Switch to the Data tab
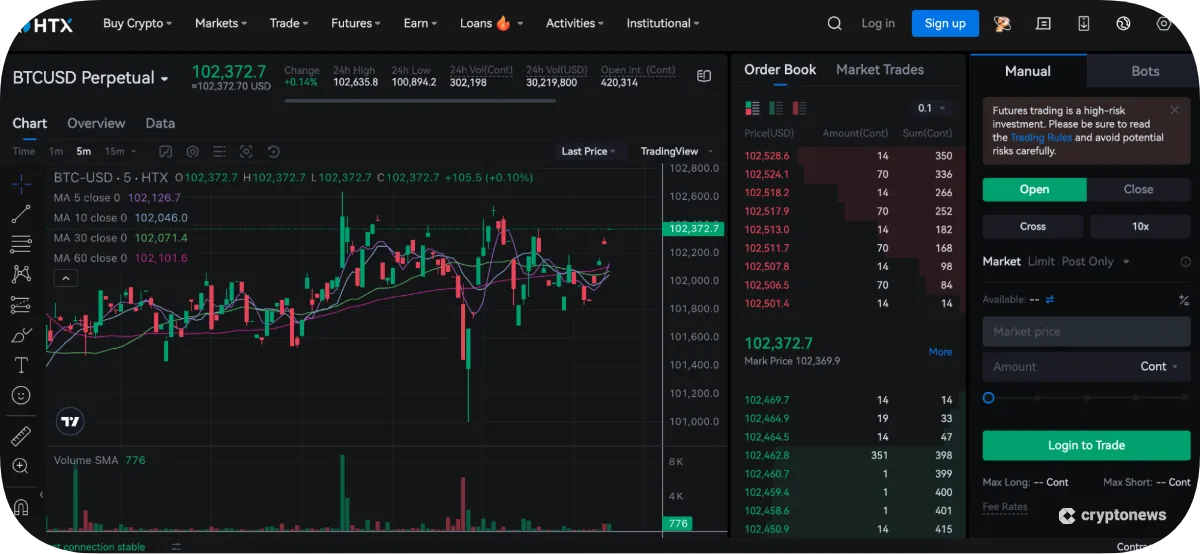Viewport: 1200px width, 554px height. [160, 123]
